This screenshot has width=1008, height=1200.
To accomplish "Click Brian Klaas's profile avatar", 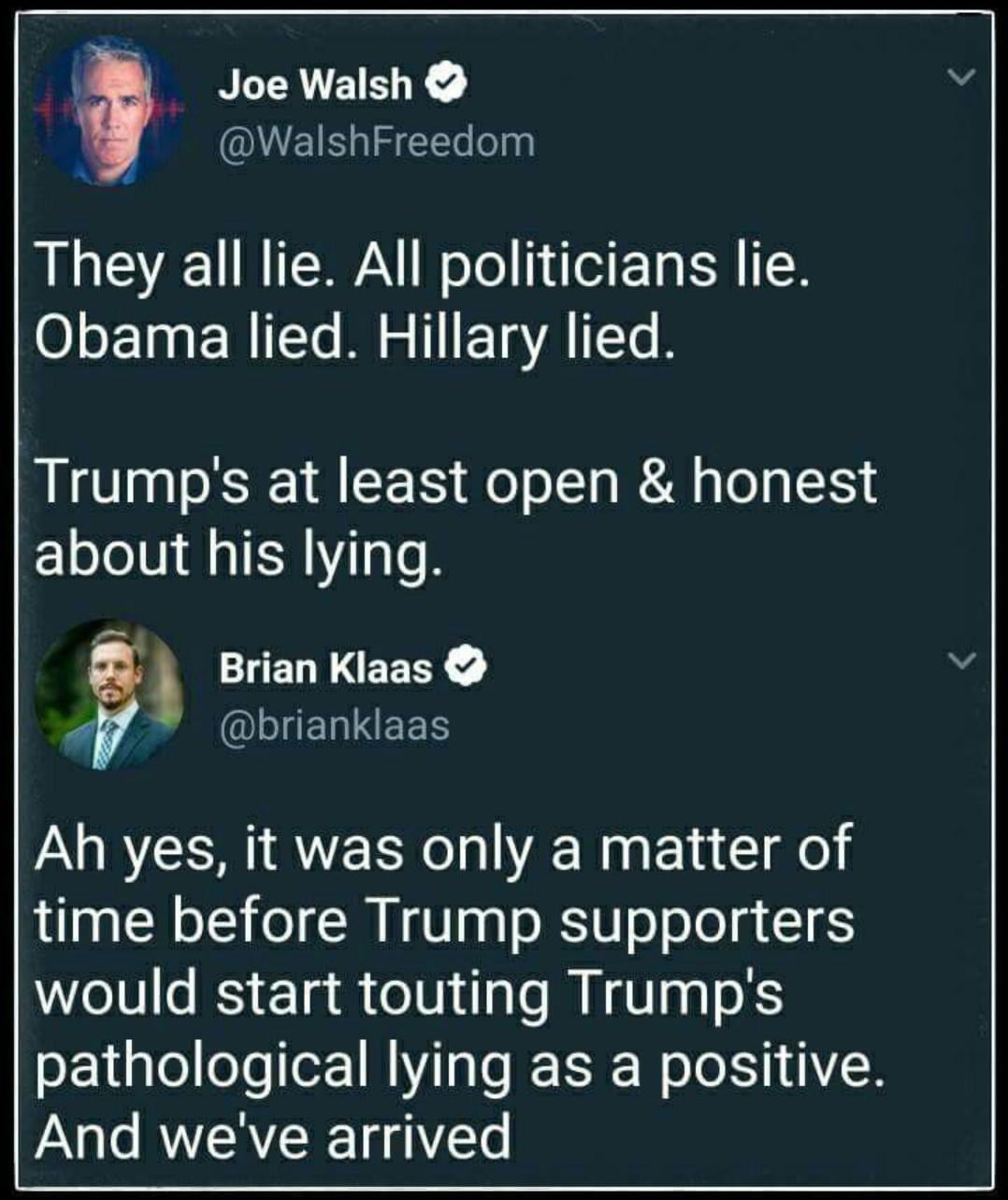I will click(108, 695).
